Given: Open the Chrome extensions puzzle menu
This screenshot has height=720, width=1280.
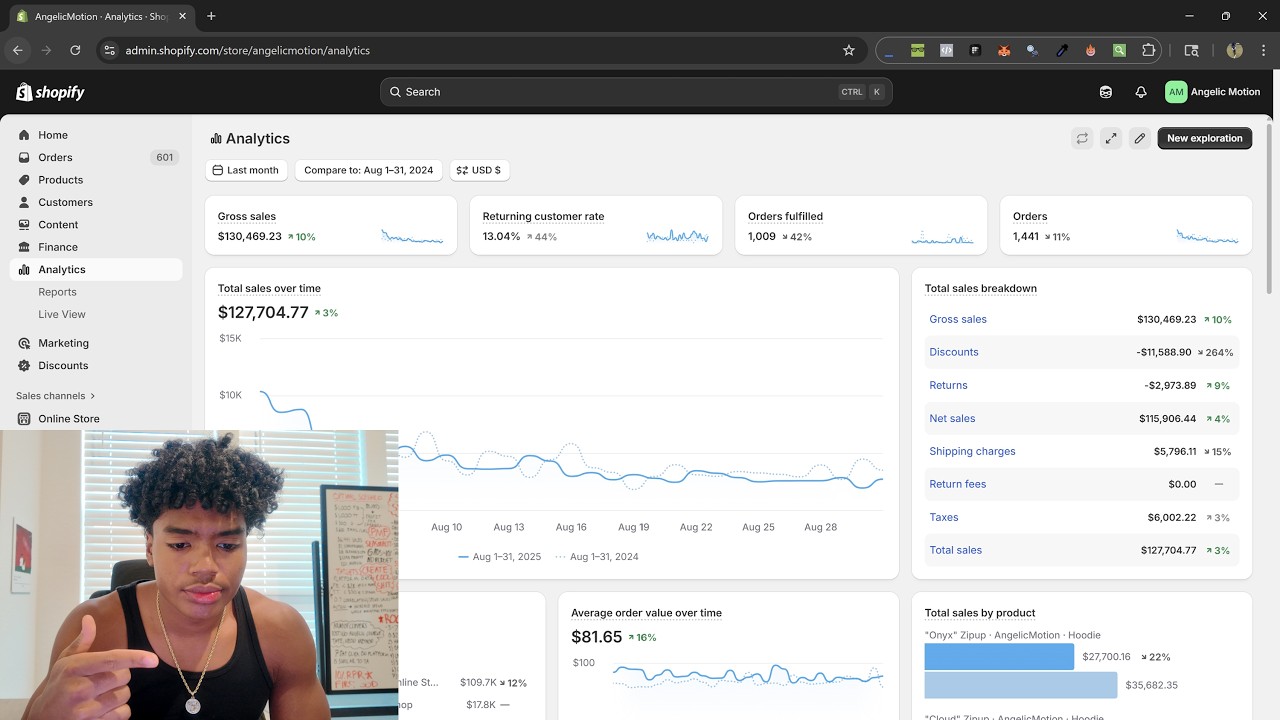Looking at the screenshot, I should pos(1149,50).
